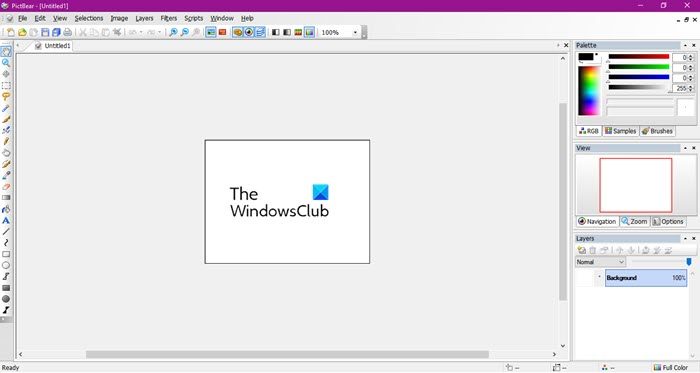Screen dimensions: 700x373
Task: Toggle the grayscale mode toolbar icon
Action: tap(287, 32)
